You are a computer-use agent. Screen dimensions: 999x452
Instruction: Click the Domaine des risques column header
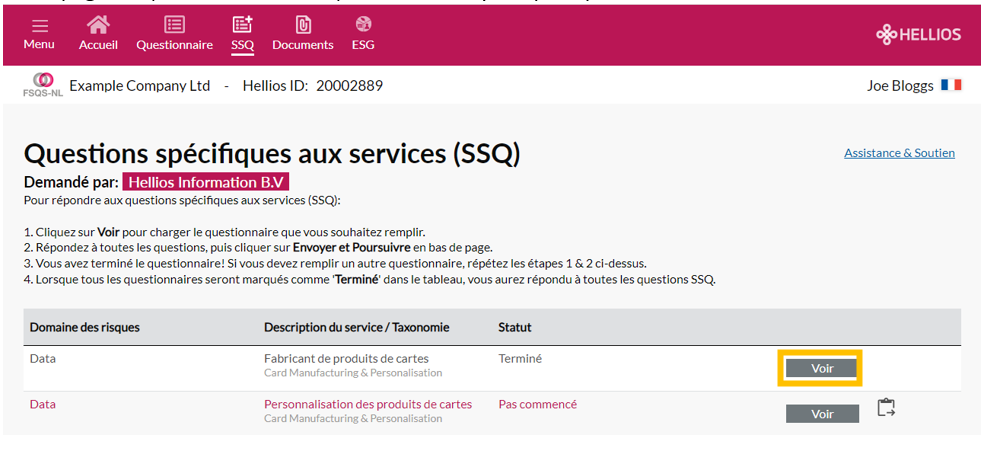(85, 327)
